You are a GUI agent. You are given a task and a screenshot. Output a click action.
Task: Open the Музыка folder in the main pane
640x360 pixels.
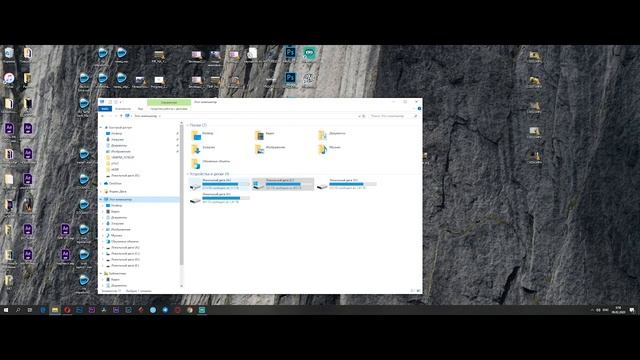(329, 149)
